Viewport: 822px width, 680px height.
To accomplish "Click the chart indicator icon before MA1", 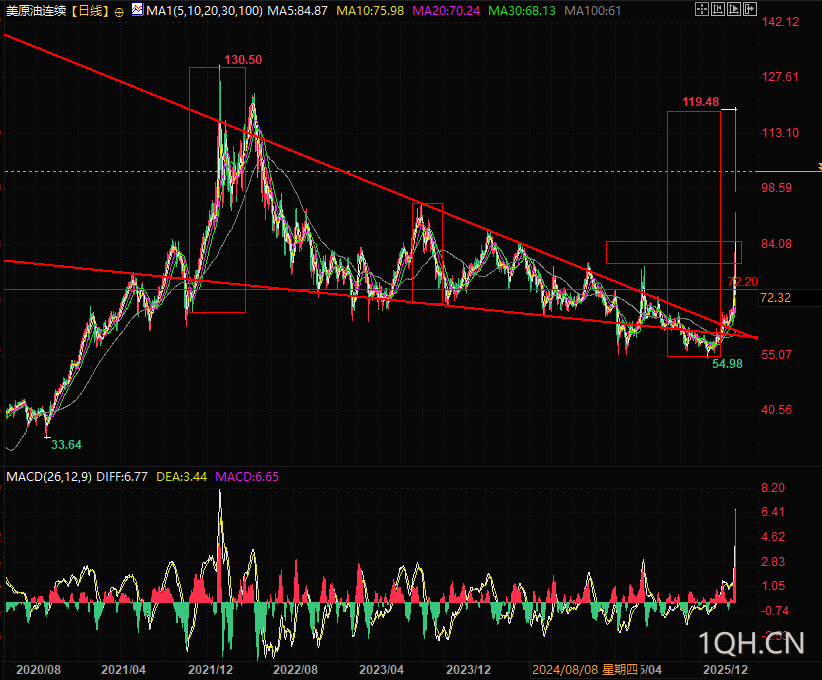I will coord(137,9).
